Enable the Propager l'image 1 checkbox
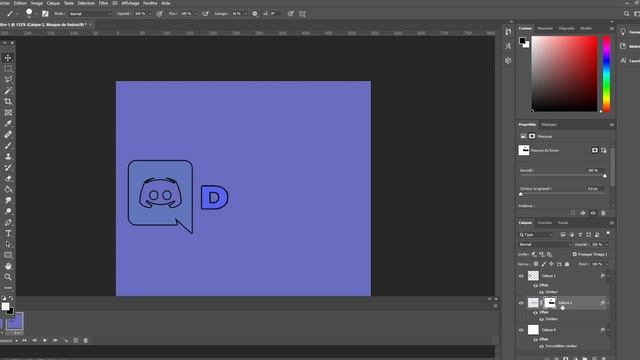 coord(575,254)
